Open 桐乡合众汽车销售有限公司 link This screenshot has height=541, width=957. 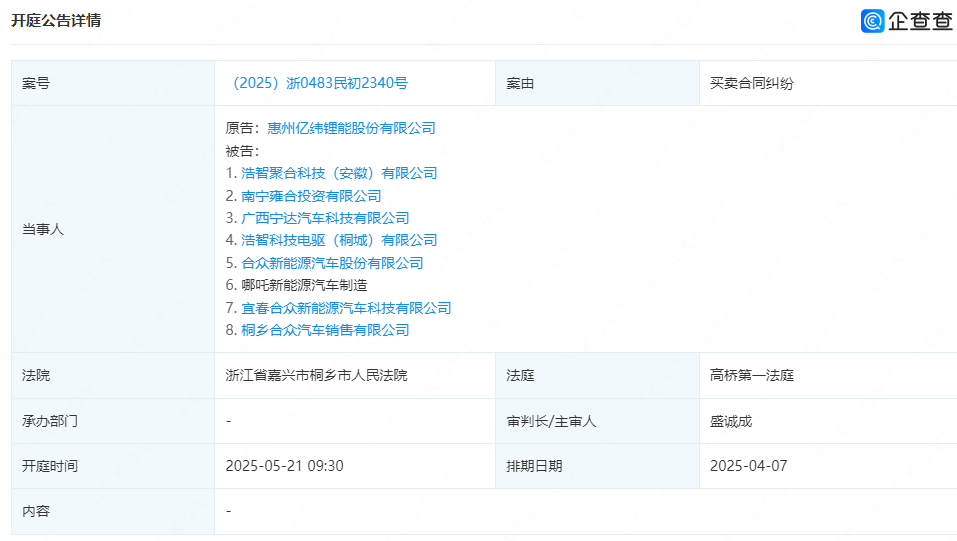(x=325, y=330)
